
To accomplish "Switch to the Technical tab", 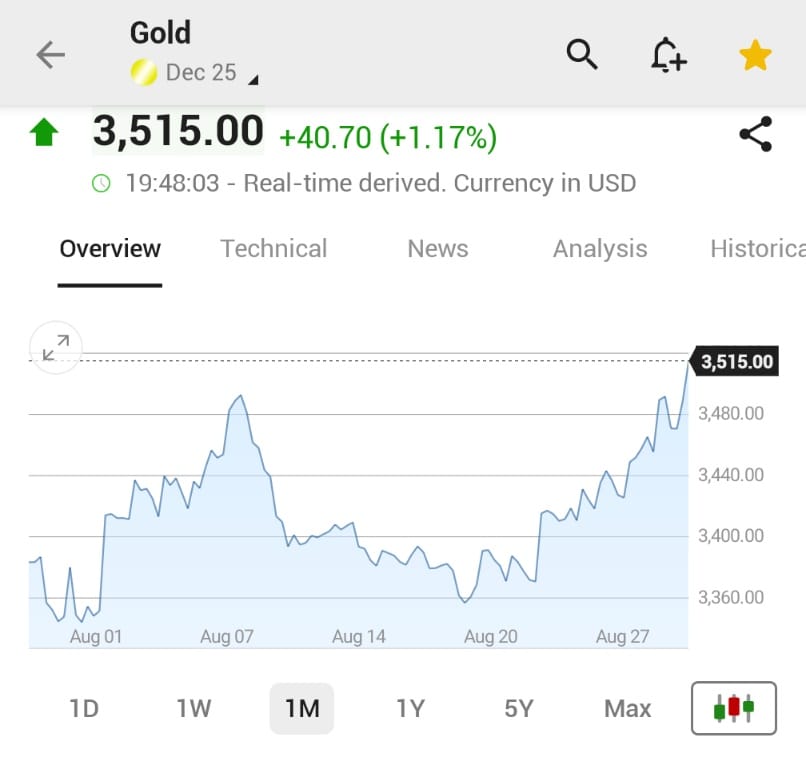I will click(x=273, y=249).
